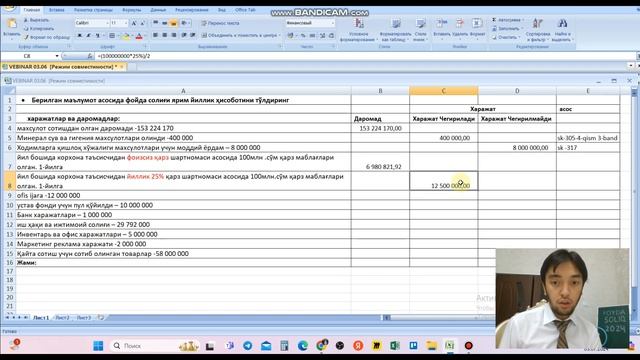The width and height of the screenshot is (640, 360).
Task: Open Telegram from the taskbar
Action: [x=247, y=346]
